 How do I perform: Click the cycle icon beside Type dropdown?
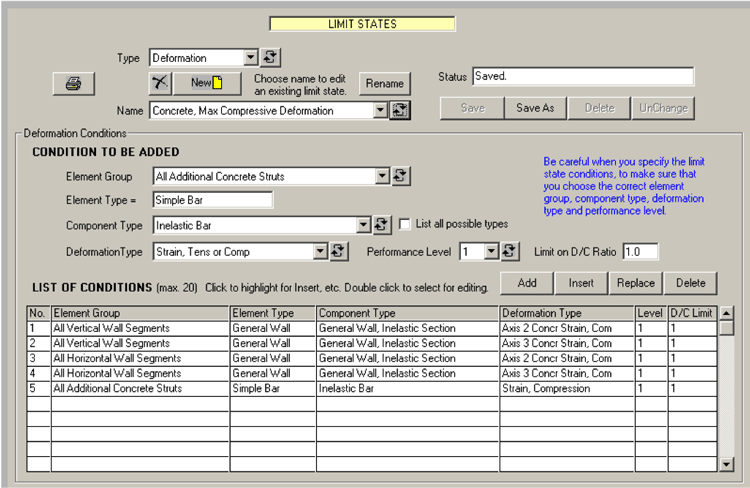point(270,58)
